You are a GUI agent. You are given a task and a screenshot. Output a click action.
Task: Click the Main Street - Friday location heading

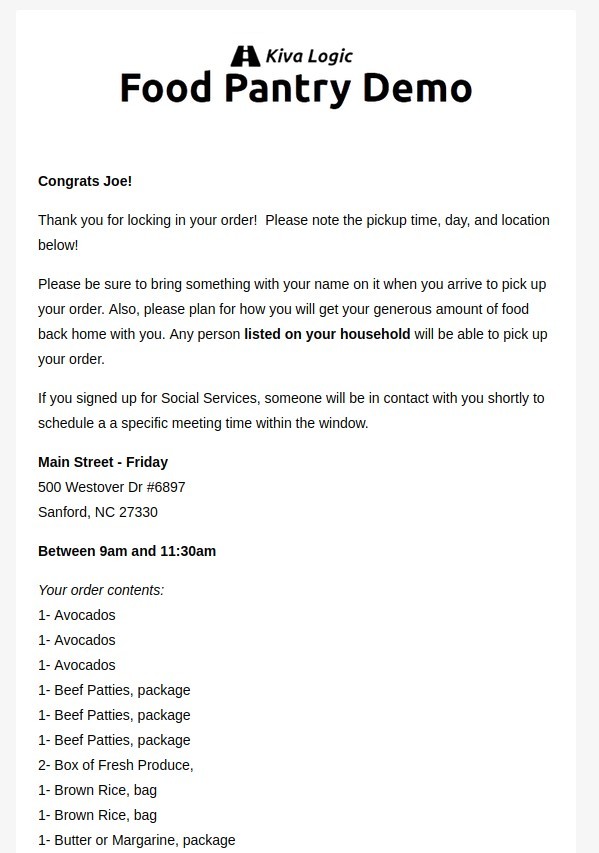103,462
